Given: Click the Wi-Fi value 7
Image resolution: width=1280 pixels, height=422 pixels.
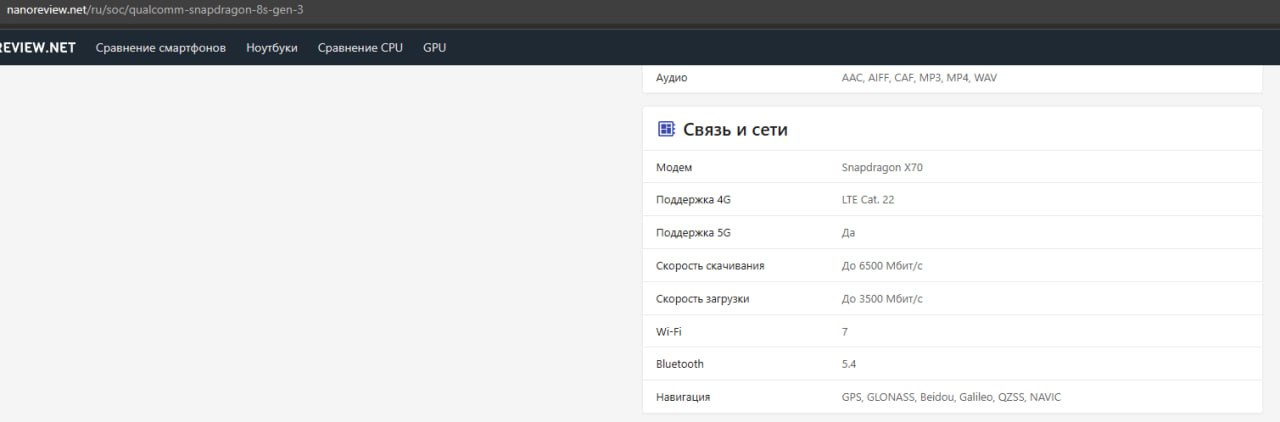Looking at the screenshot, I should pyautogui.click(x=845, y=331).
